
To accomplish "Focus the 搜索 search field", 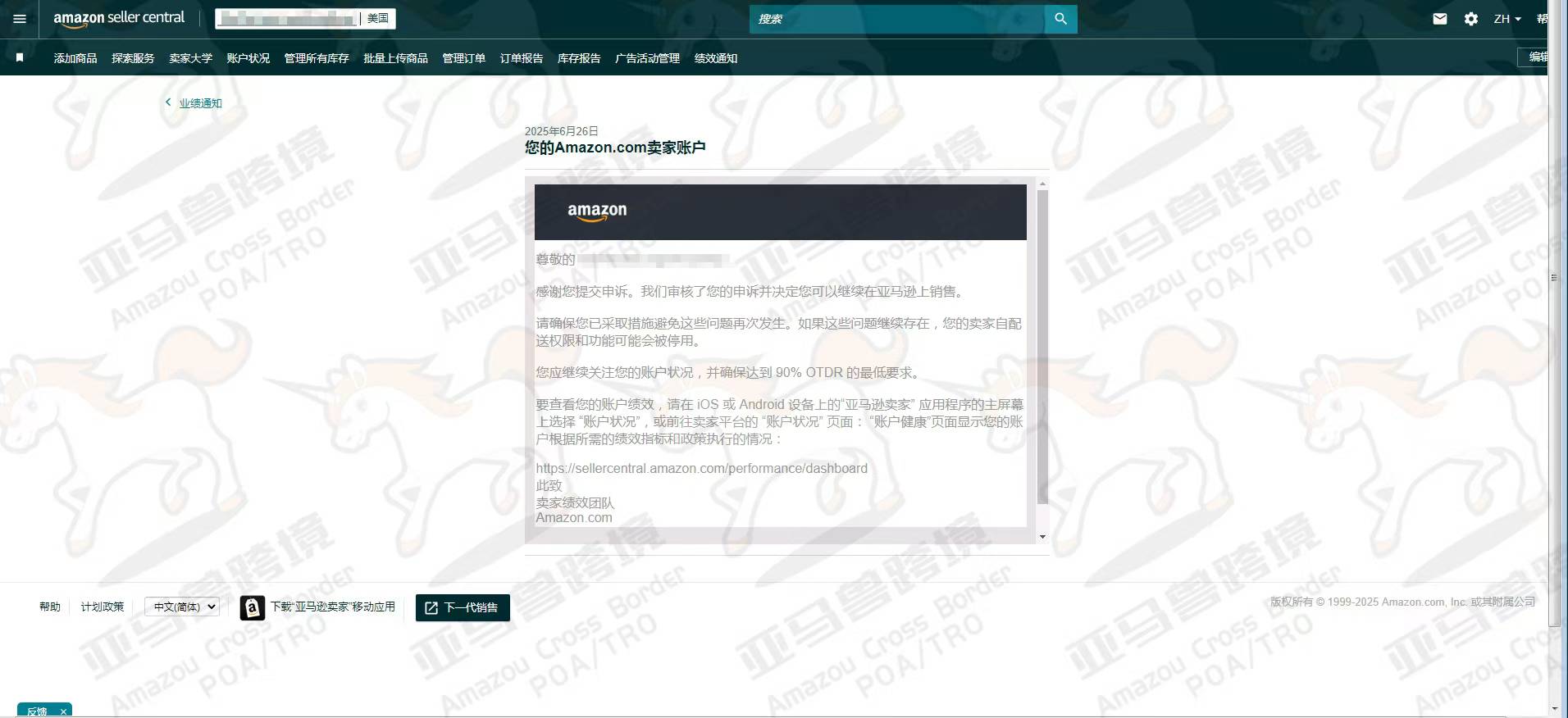I will (897, 19).
